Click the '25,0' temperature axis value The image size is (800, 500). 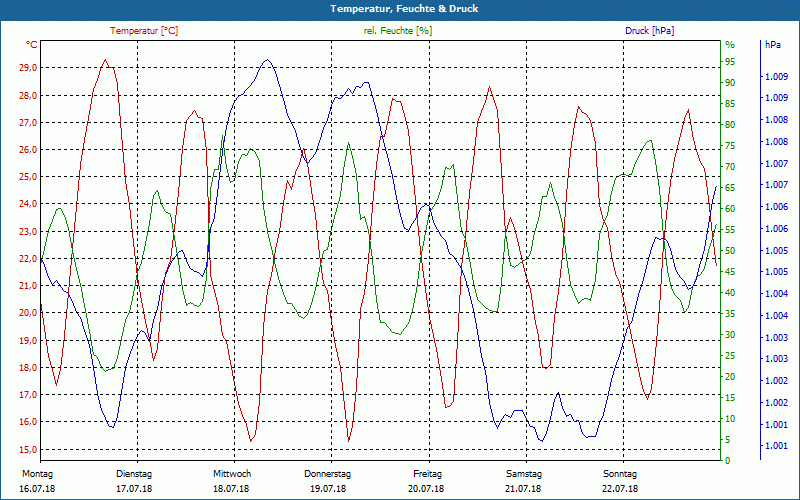tap(28, 177)
